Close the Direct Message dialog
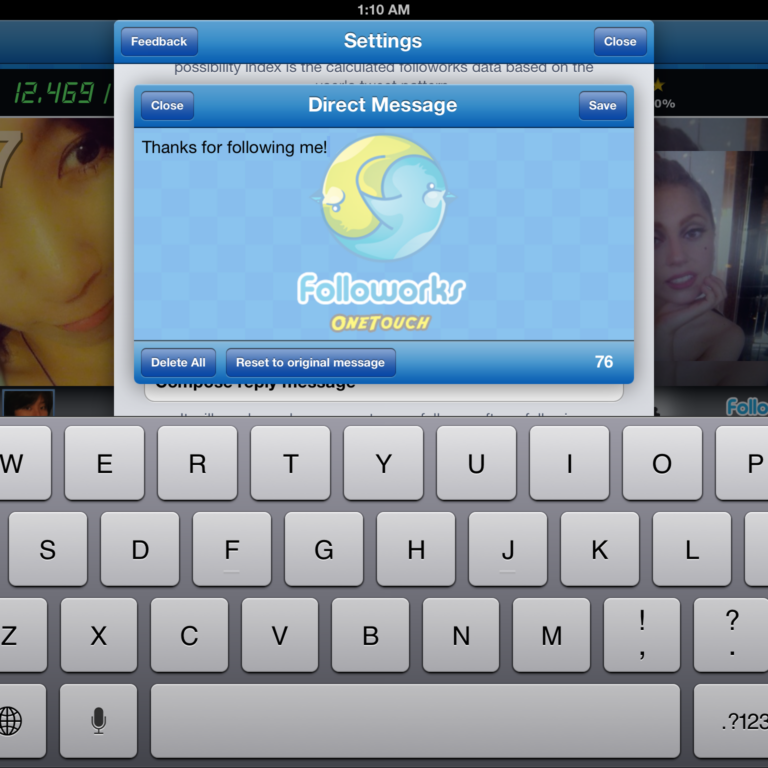768x768 pixels. pyautogui.click(x=167, y=106)
